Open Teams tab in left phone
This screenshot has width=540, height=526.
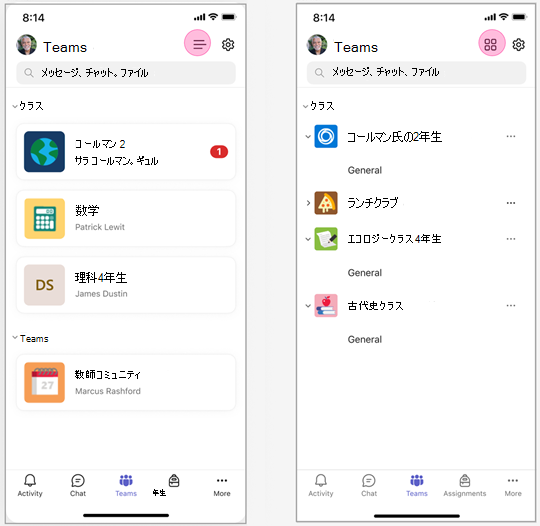pyautogui.click(x=126, y=485)
